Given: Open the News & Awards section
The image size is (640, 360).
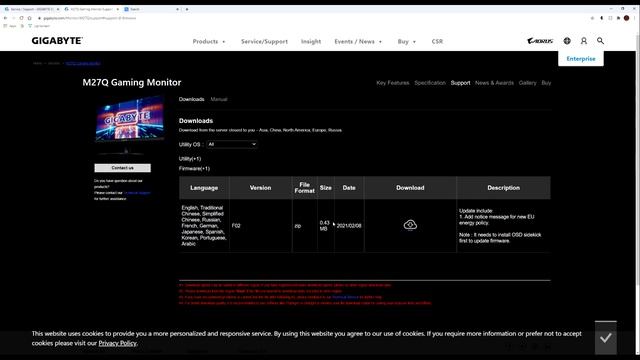Looking at the screenshot, I should pyautogui.click(x=494, y=83).
